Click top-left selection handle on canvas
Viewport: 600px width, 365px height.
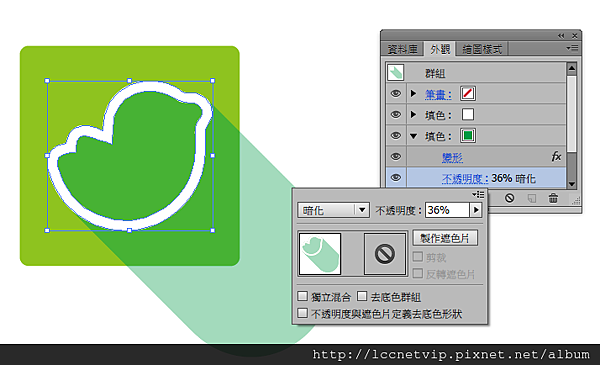tap(47, 81)
